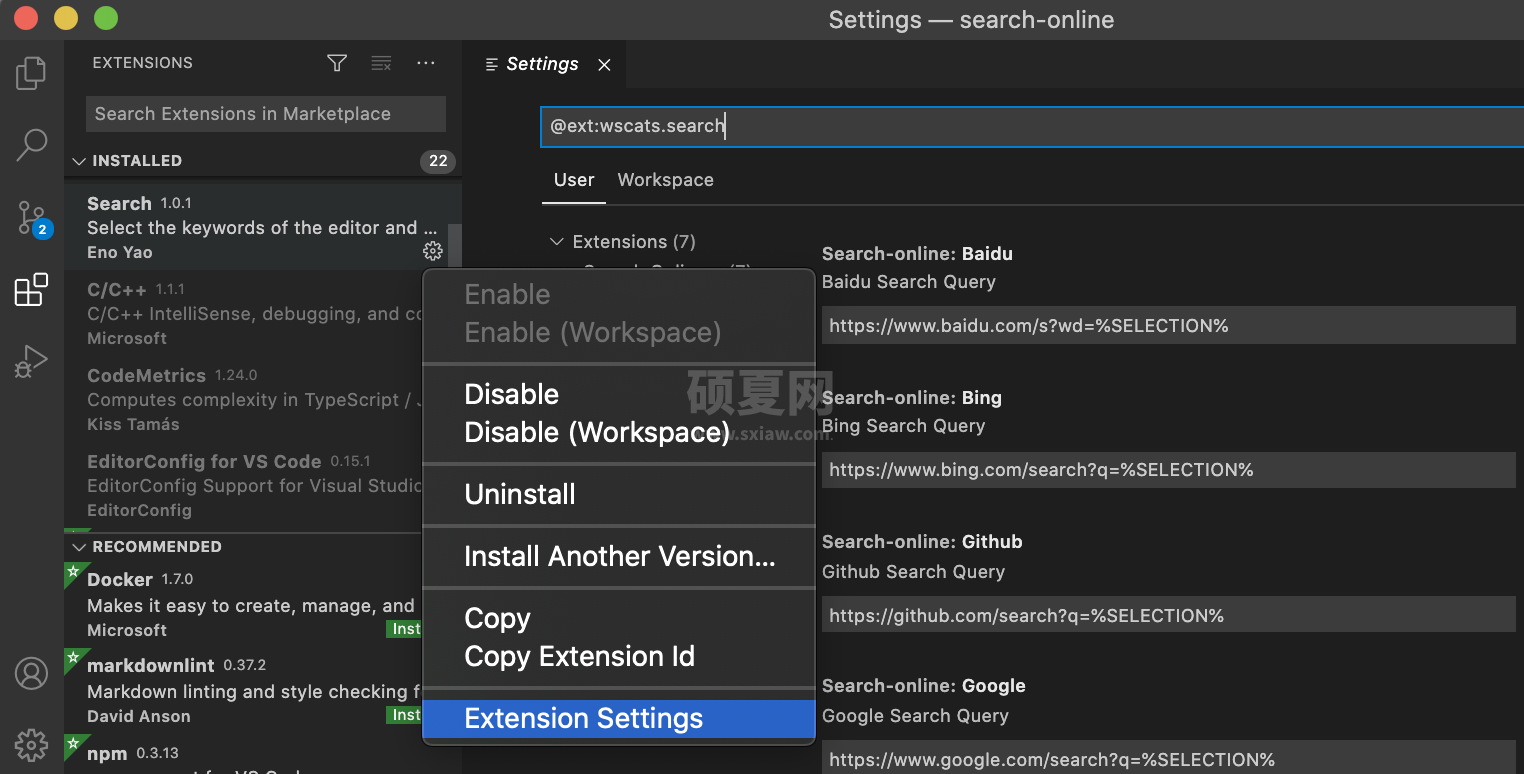Click the Search-online: Google setting title

(x=924, y=686)
